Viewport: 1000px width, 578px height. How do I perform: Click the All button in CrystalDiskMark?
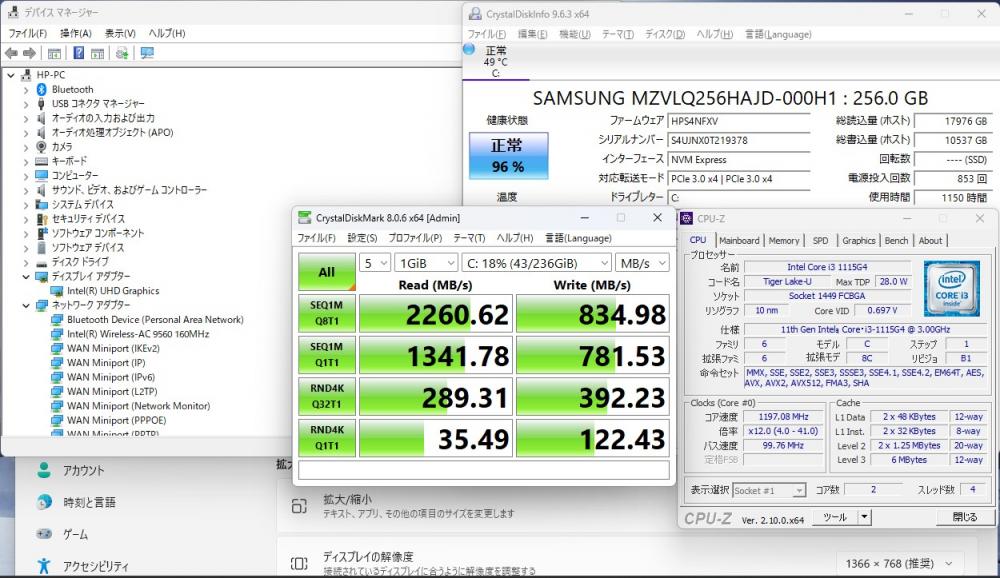327,272
